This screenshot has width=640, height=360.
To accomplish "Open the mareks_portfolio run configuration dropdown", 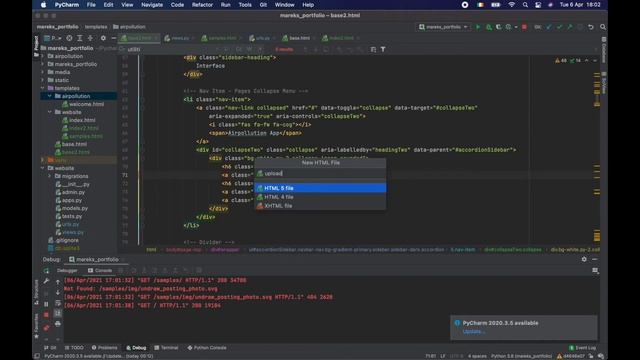I will pos(443,27).
